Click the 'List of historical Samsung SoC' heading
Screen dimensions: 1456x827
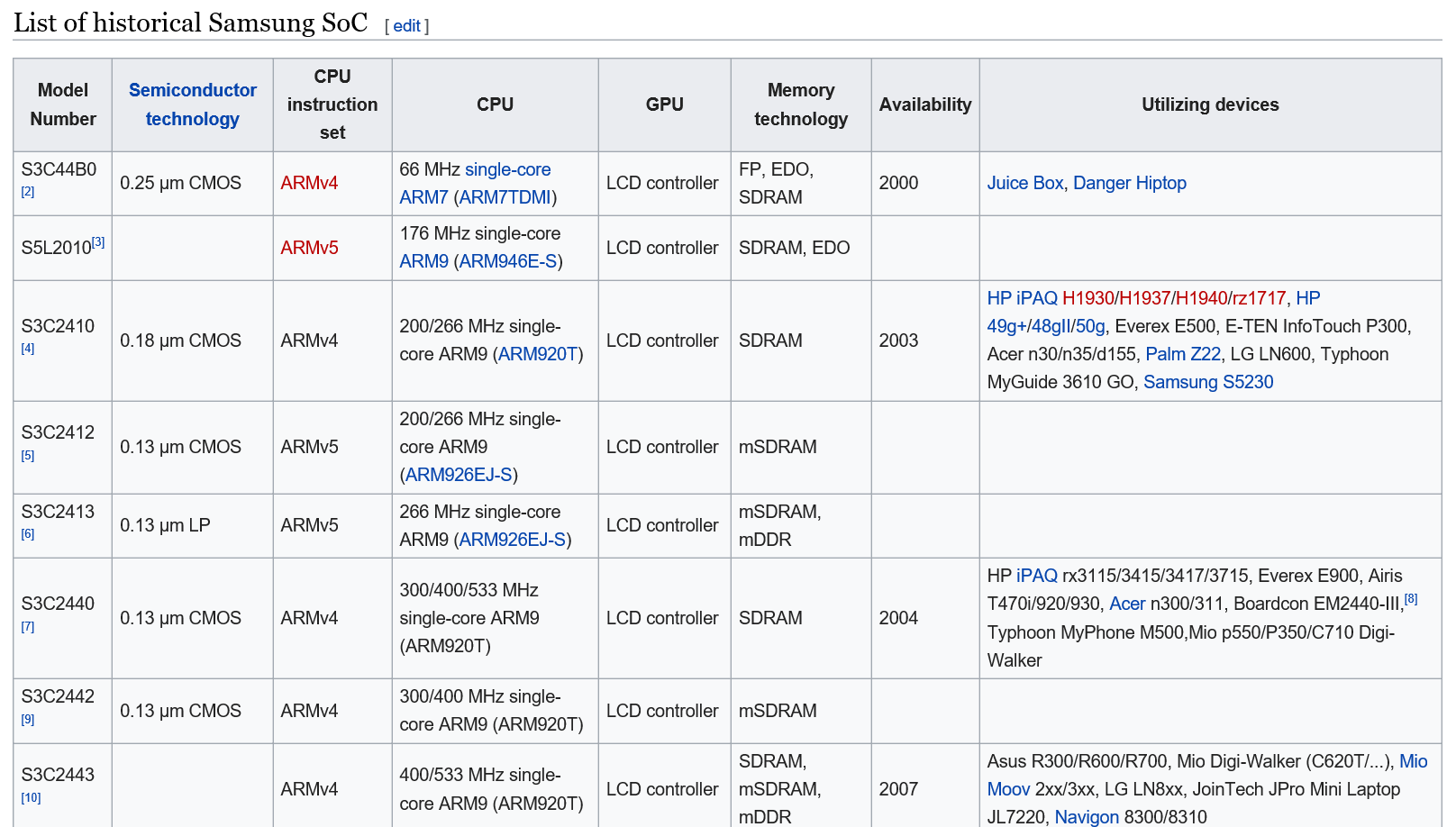tap(190, 23)
